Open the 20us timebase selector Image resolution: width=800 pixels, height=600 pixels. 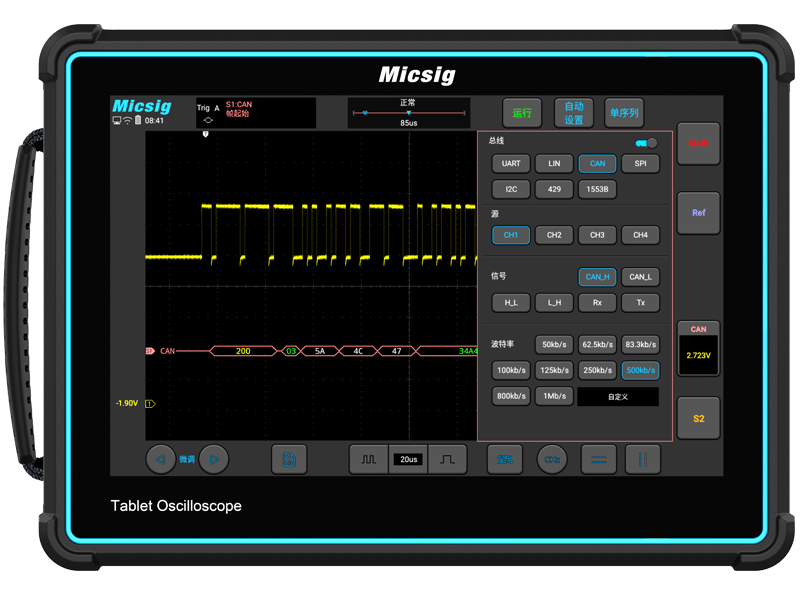(408, 459)
